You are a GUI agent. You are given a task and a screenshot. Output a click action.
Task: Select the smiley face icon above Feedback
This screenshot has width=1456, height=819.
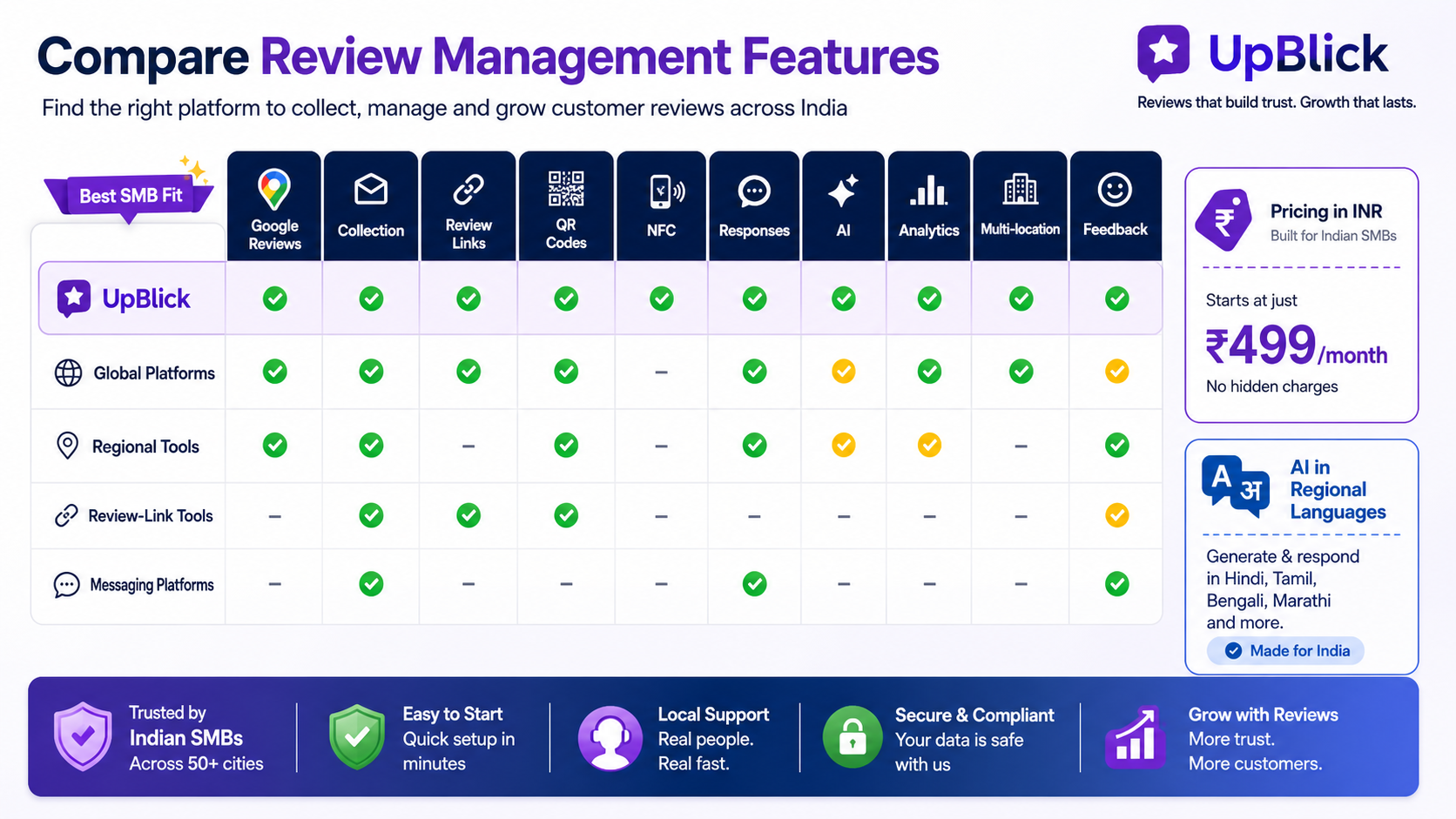[1115, 189]
